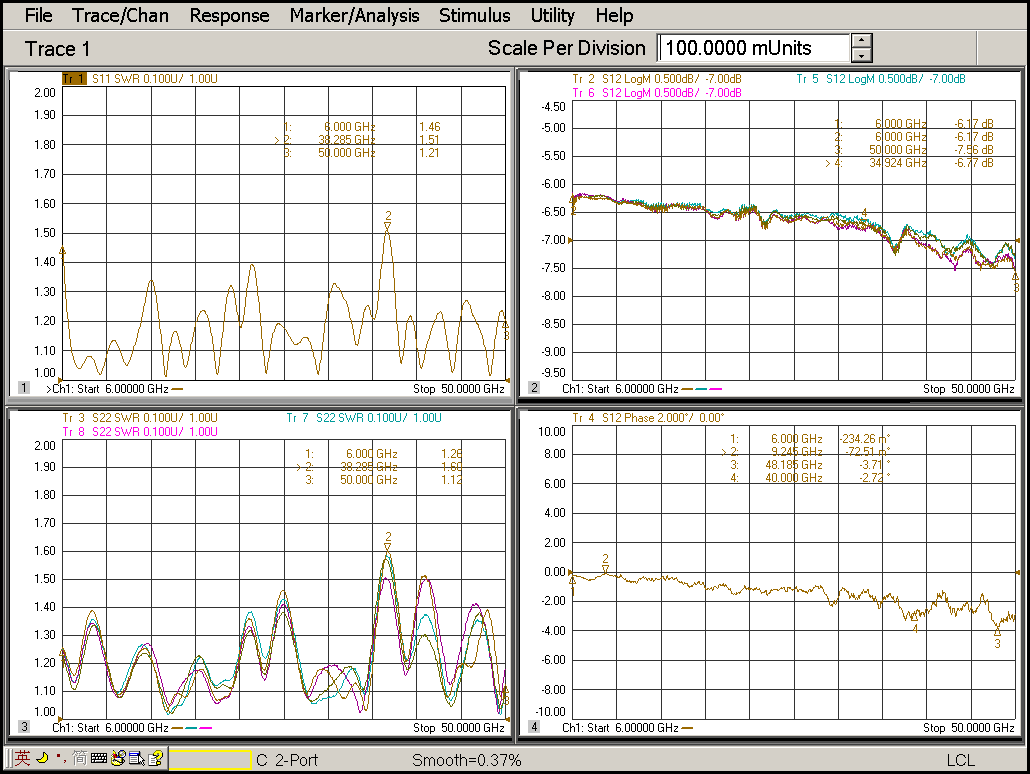Click the Scale Per Division value field

[x=752, y=48]
